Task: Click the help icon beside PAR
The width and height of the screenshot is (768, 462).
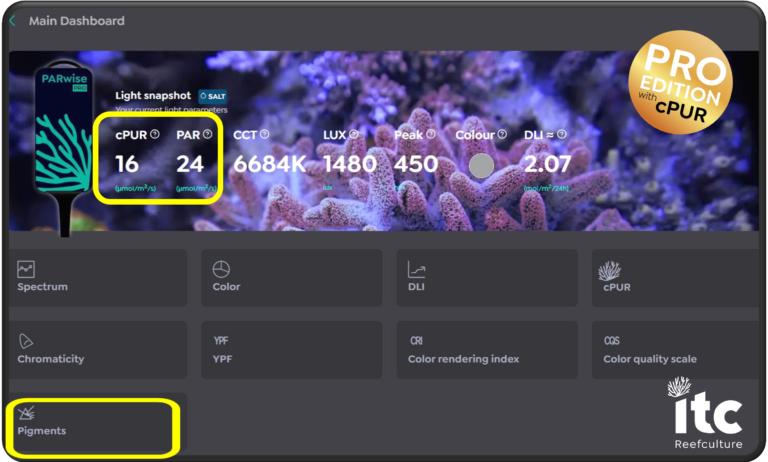Action: (208, 134)
